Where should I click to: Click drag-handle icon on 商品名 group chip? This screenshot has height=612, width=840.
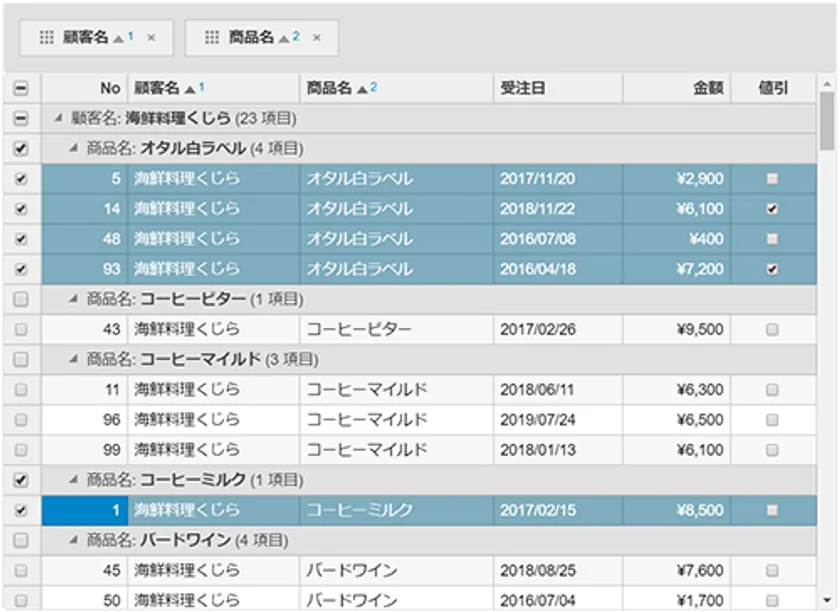[211, 38]
